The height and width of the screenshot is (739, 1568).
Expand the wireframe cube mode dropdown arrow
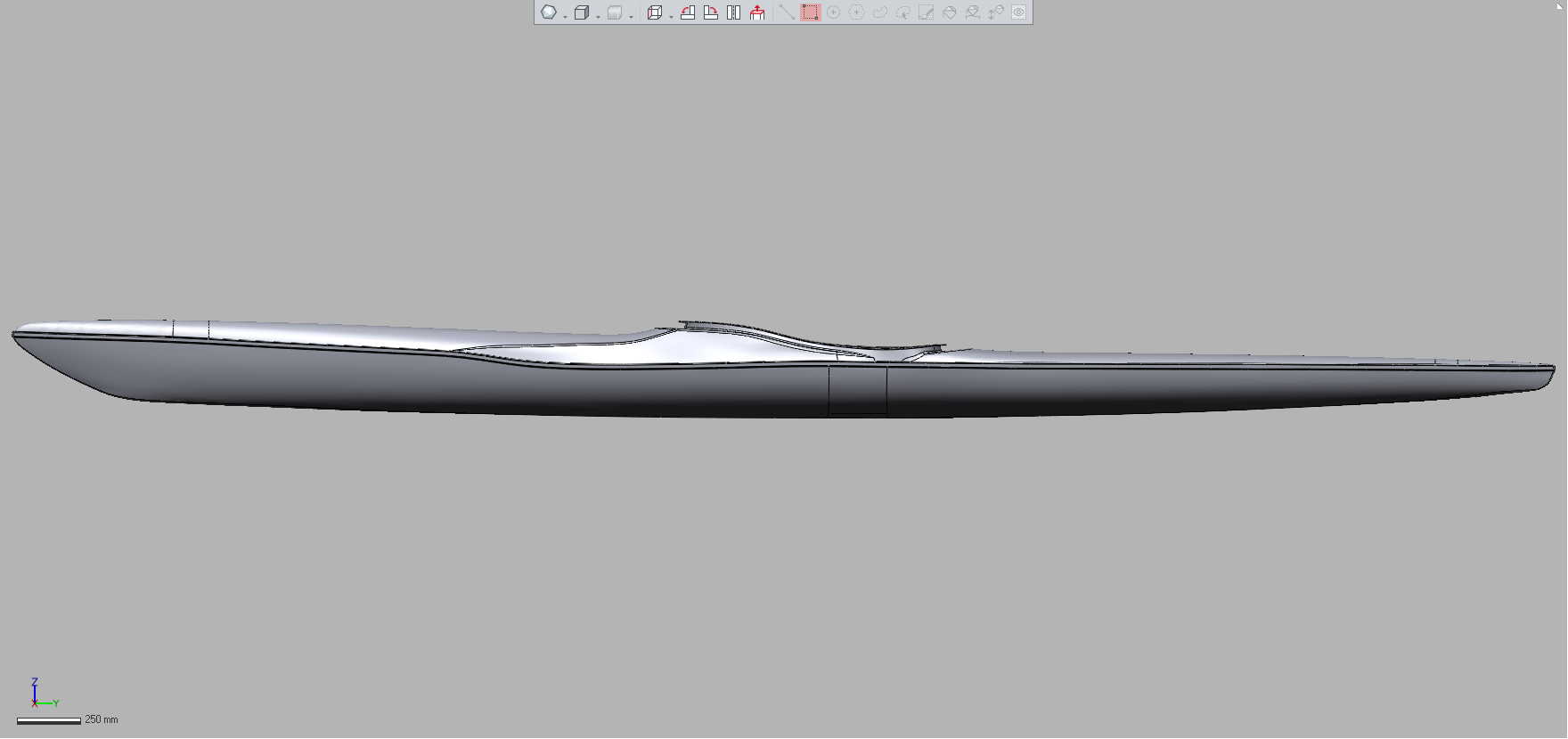pos(597,16)
